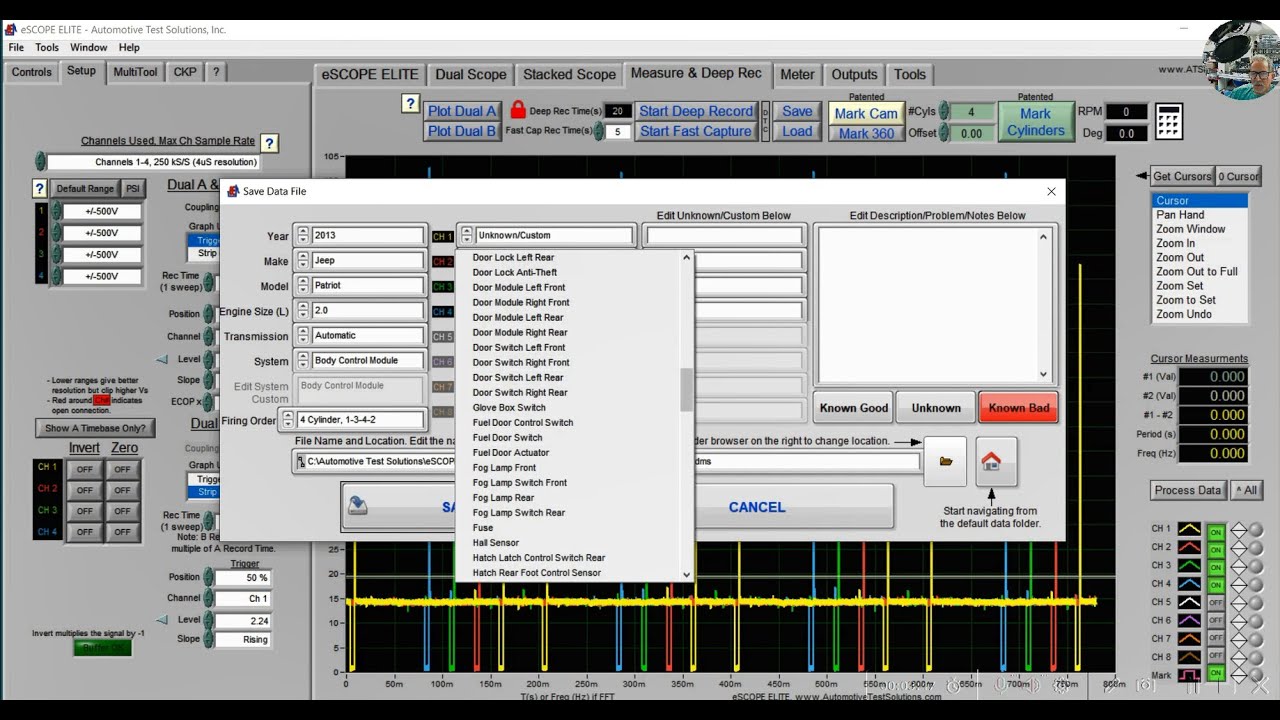Toggle CH 5 display OFF button
This screenshot has height=720, width=1280.
tap(1216, 603)
